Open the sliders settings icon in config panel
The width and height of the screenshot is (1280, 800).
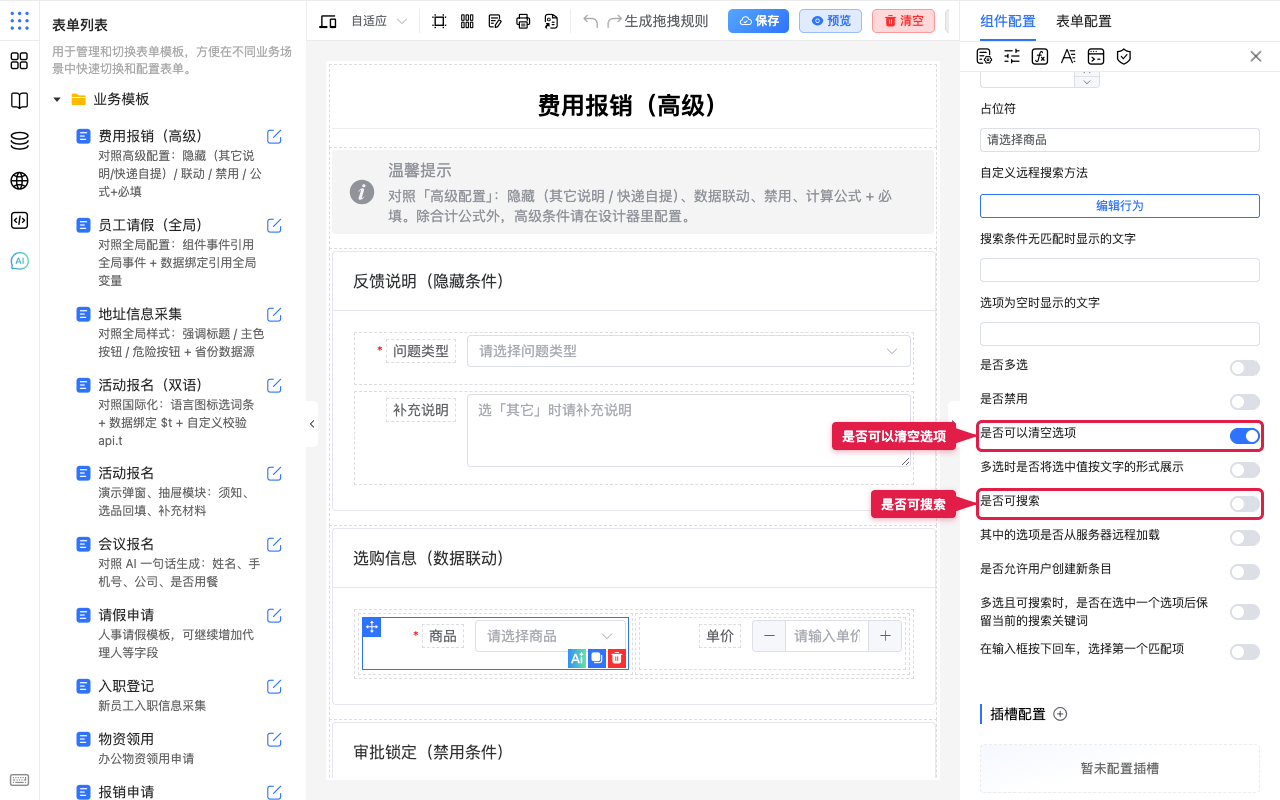[1012, 56]
